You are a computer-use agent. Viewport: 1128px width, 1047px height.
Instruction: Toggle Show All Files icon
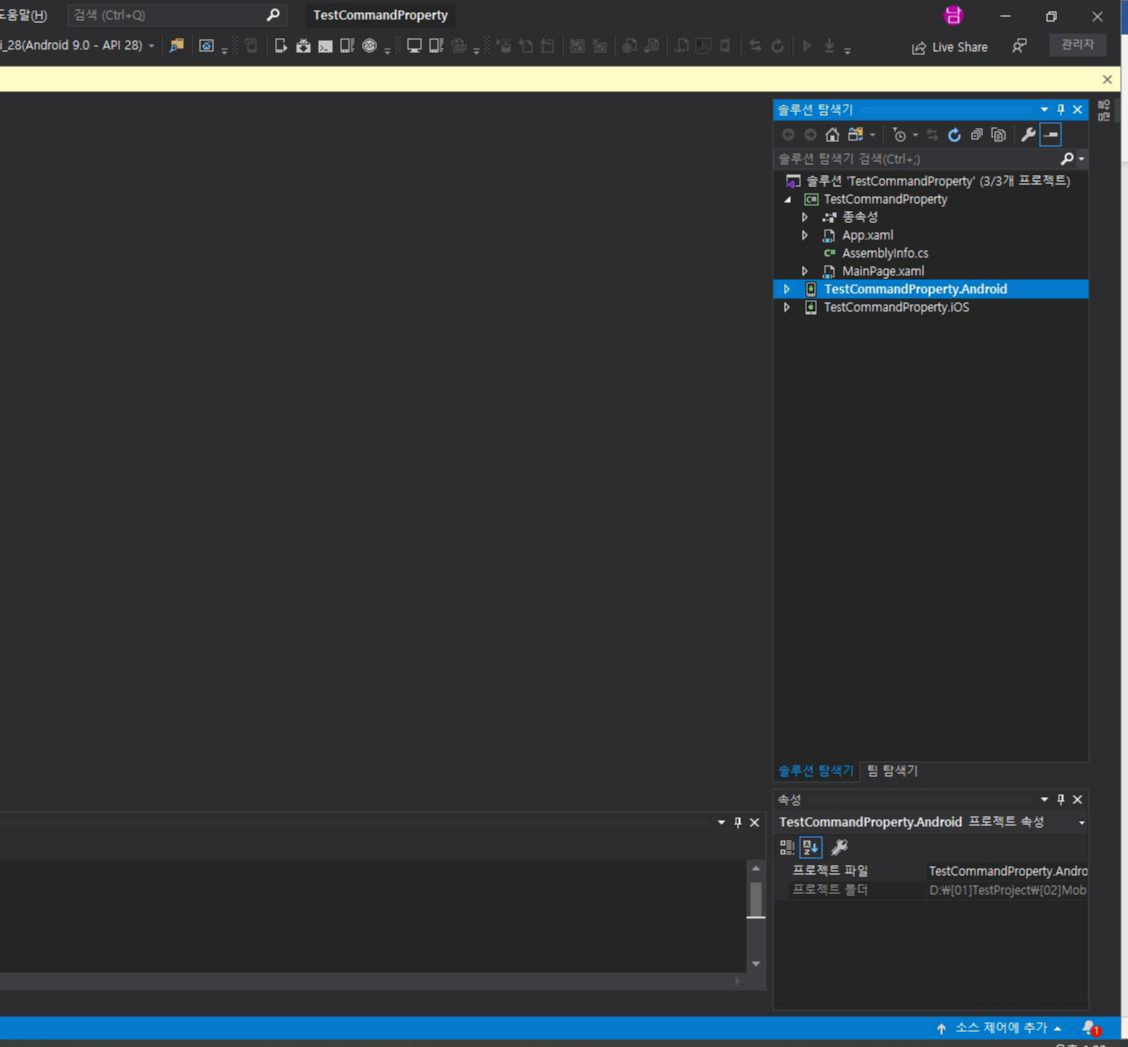point(999,135)
